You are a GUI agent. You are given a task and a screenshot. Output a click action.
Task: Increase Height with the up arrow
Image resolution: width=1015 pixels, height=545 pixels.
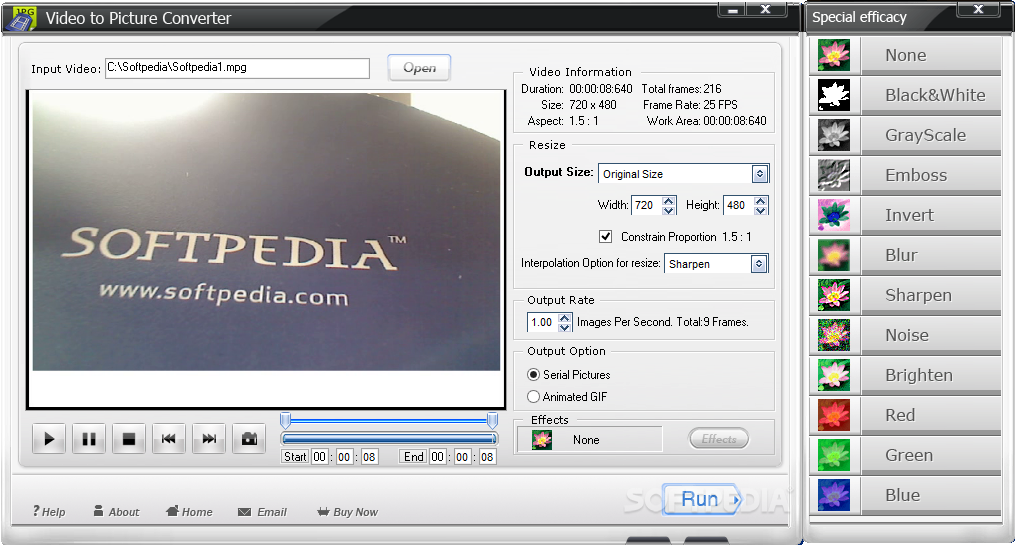click(x=761, y=201)
